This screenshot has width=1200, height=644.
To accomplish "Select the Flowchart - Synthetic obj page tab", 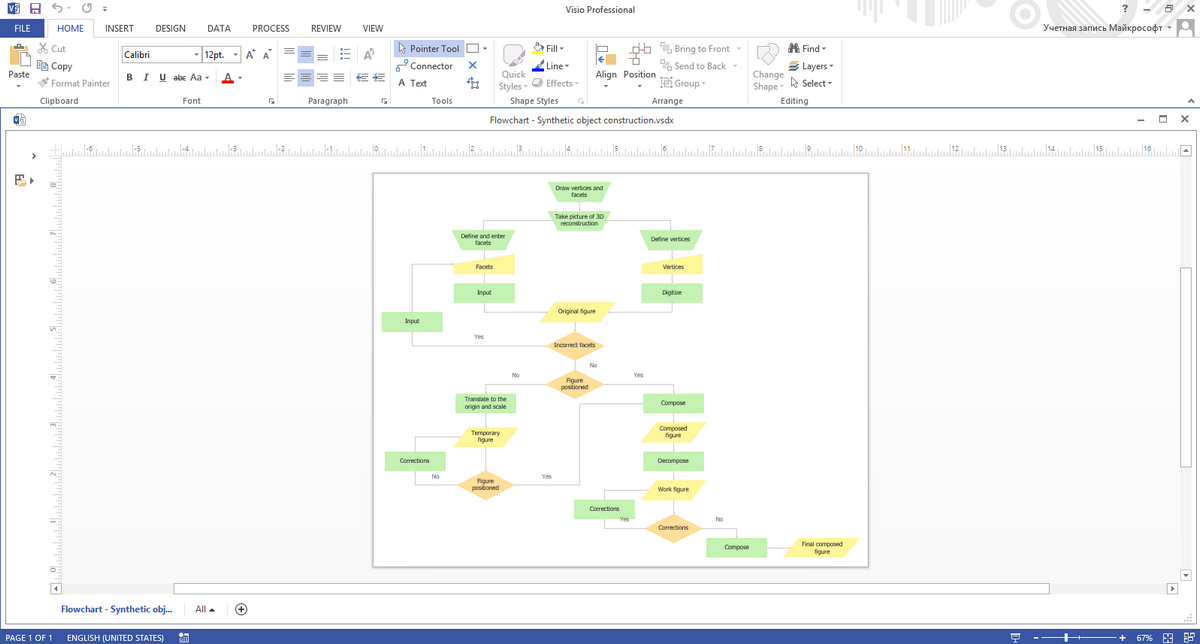I will (116, 609).
